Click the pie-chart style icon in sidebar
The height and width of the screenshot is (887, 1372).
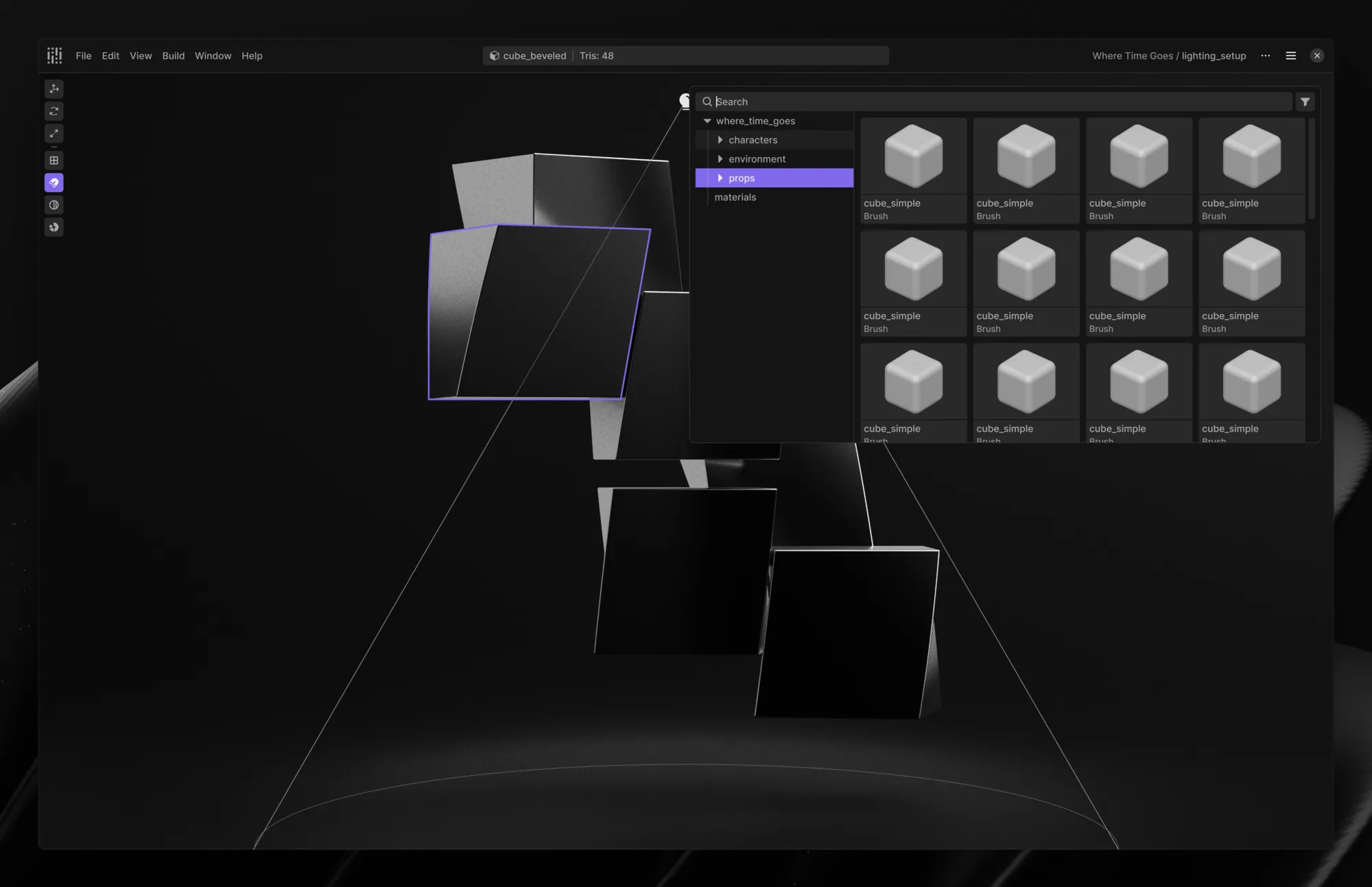coord(54,227)
